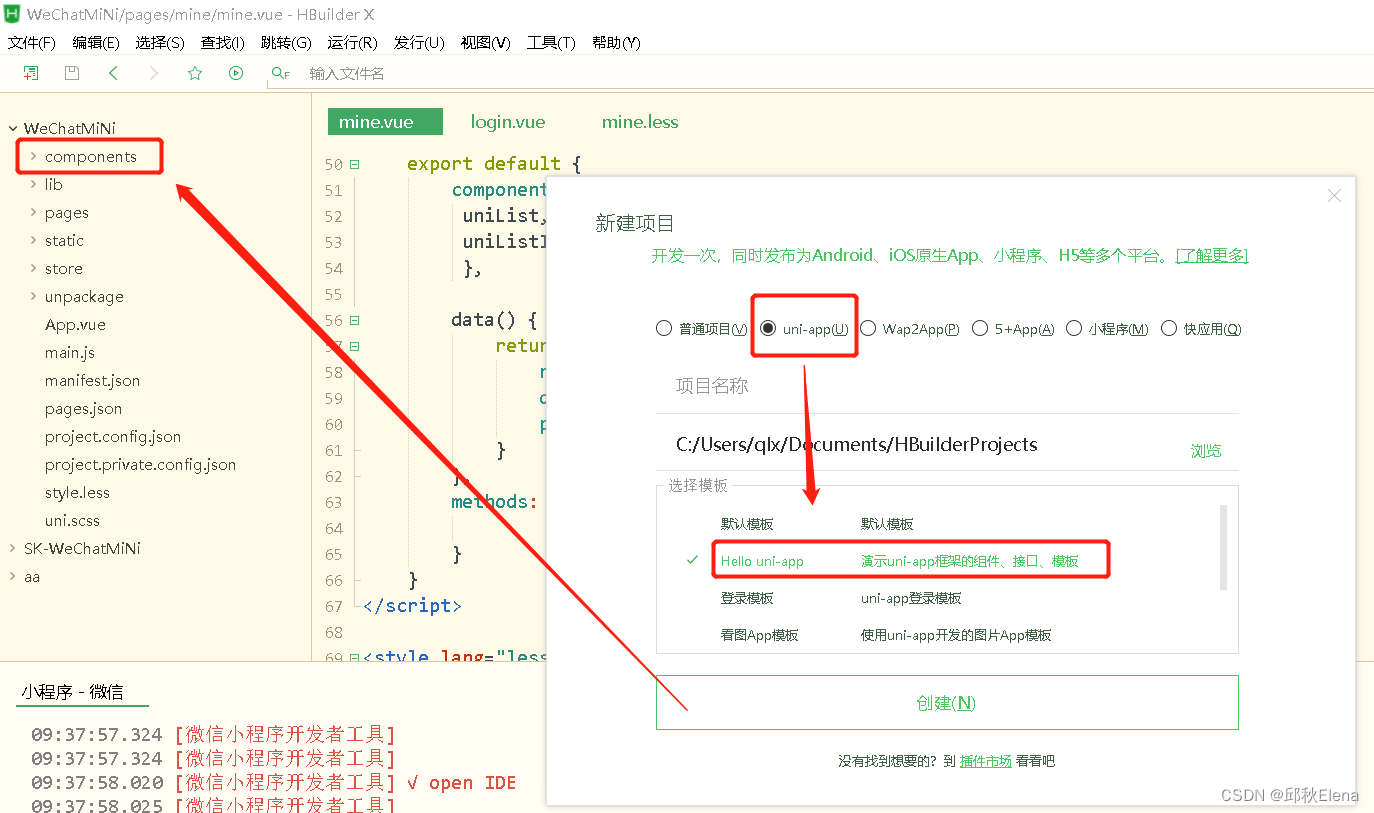The width and height of the screenshot is (1374, 813).
Task: Click the 创建(N) button
Action: (947, 703)
